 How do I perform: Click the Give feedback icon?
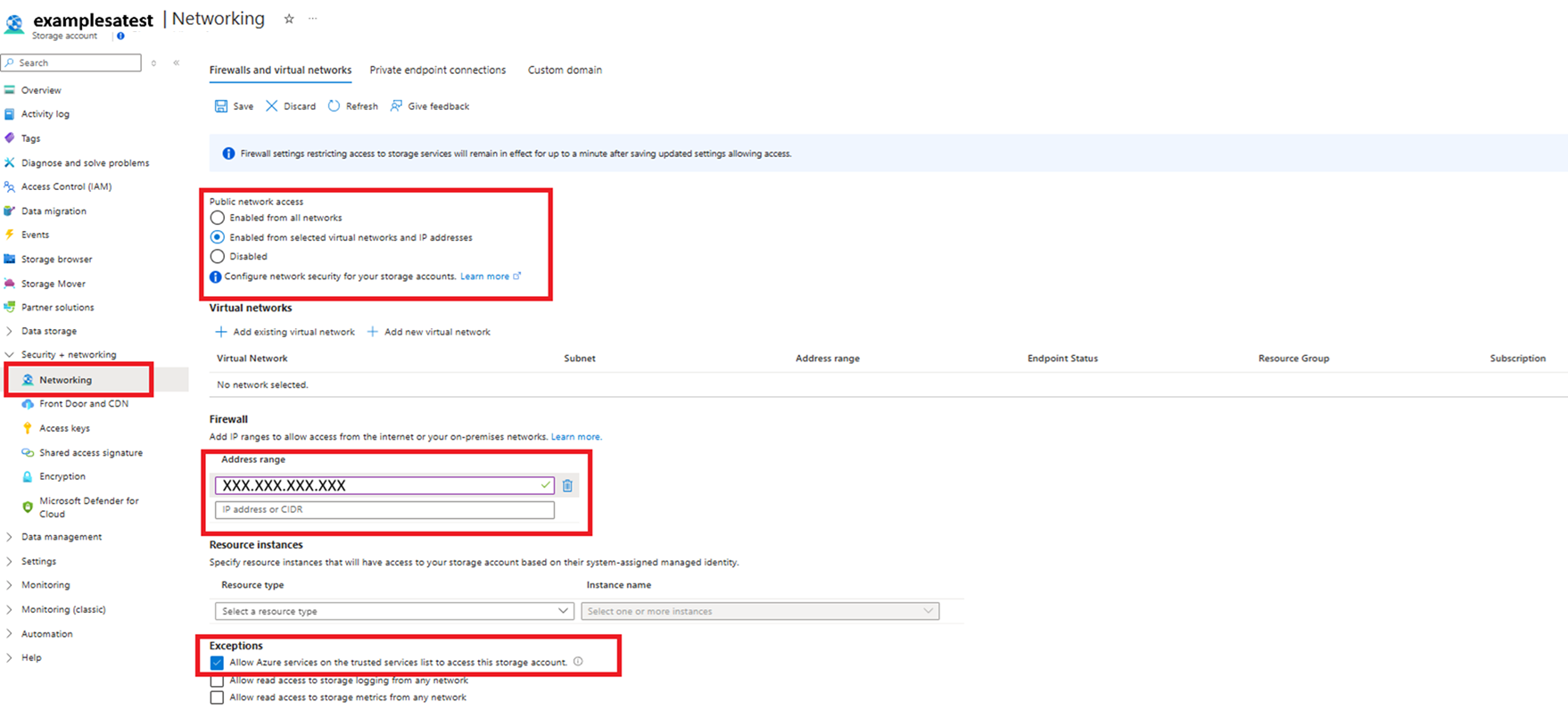[396, 106]
